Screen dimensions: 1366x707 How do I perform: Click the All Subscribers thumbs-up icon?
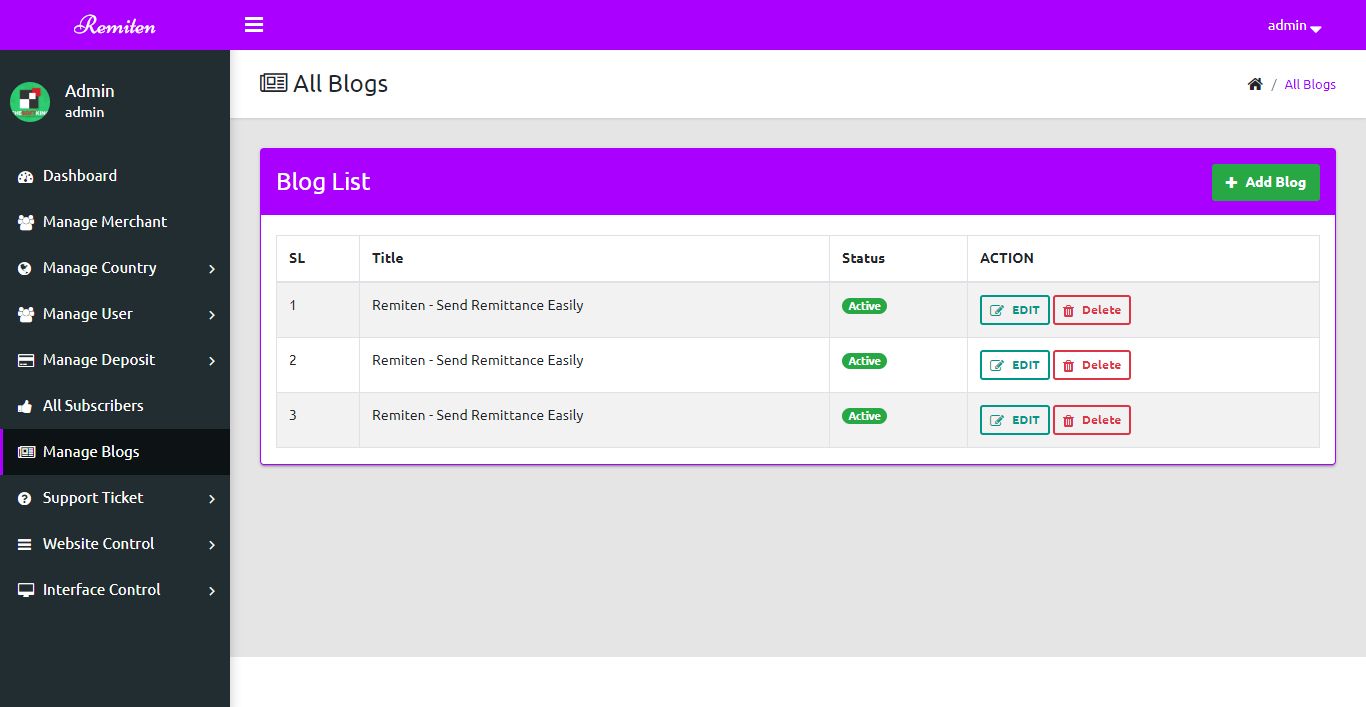[x=26, y=407]
